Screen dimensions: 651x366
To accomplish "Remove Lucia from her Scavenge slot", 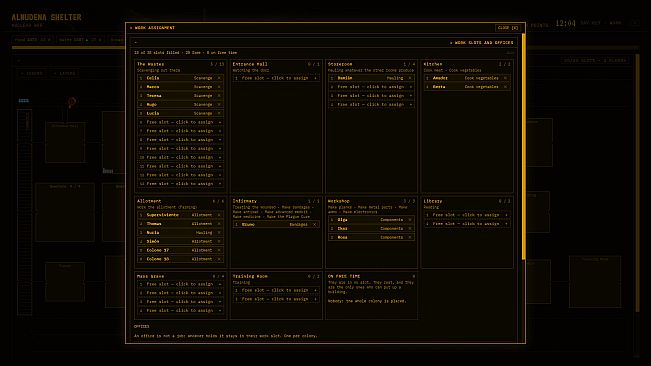I will (x=219, y=113).
